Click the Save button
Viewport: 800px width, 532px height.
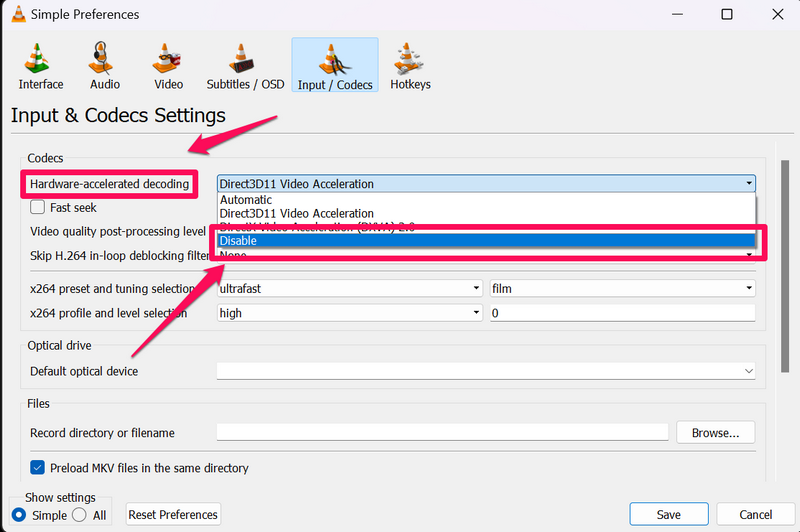[668, 515]
